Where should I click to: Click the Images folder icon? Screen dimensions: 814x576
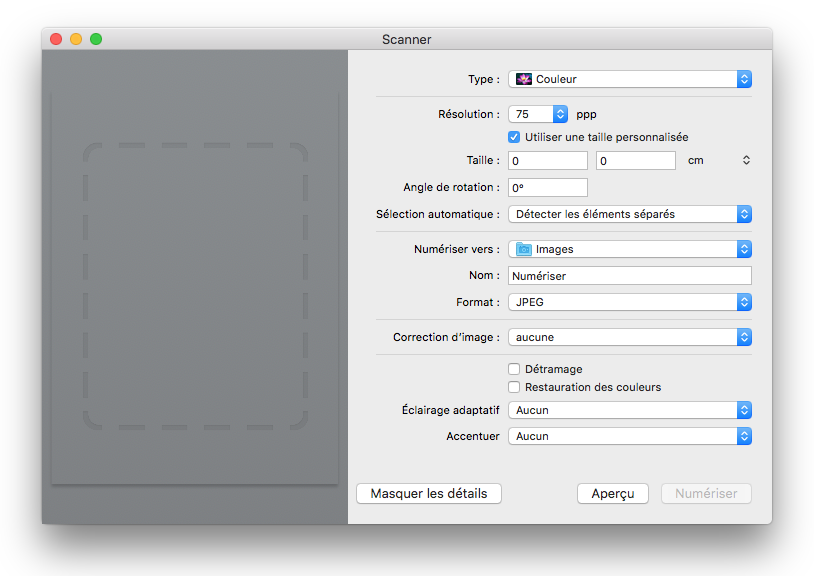(x=523, y=250)
